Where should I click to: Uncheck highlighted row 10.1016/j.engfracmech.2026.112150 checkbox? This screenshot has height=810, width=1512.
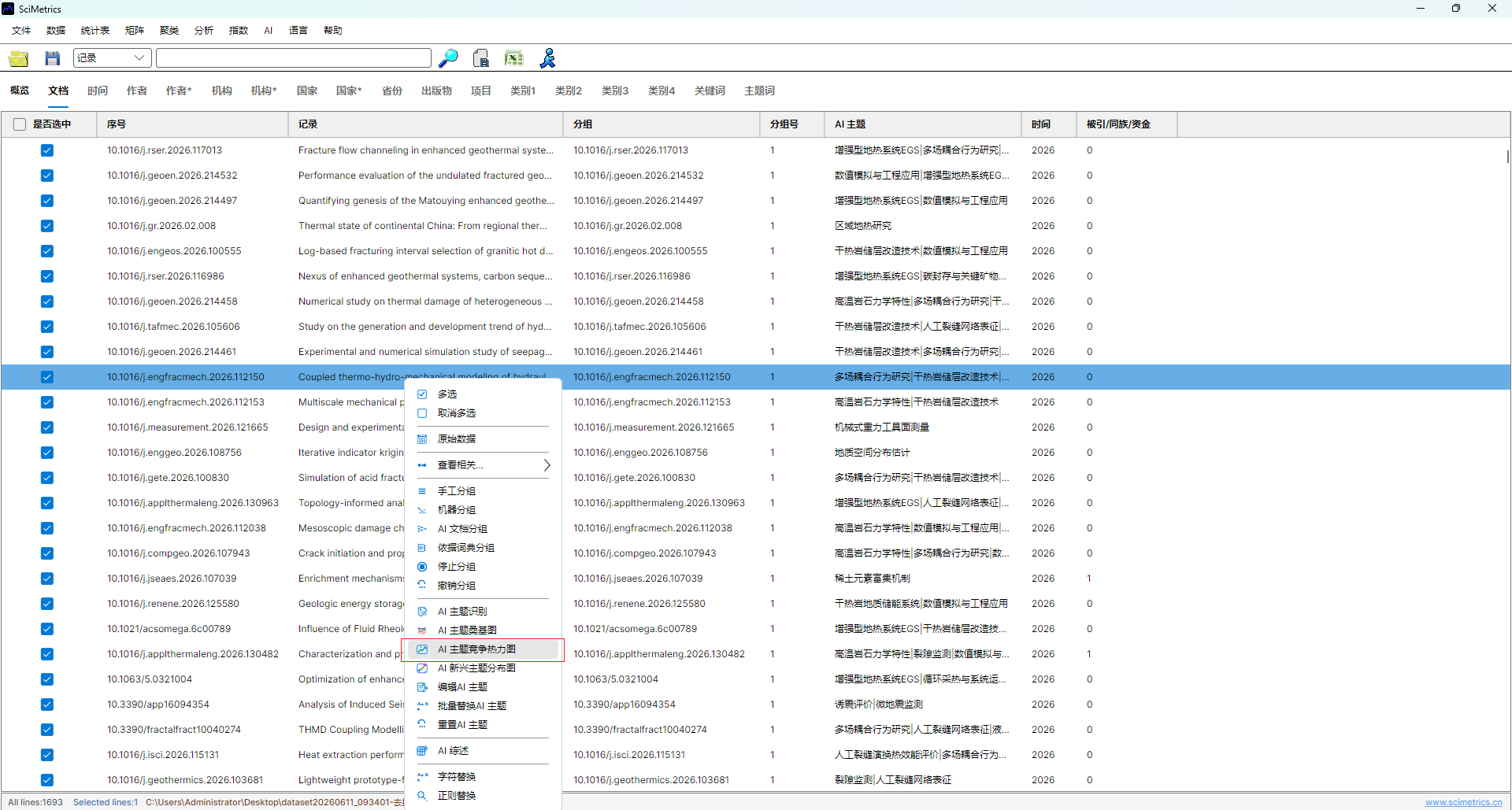(47, 377)
